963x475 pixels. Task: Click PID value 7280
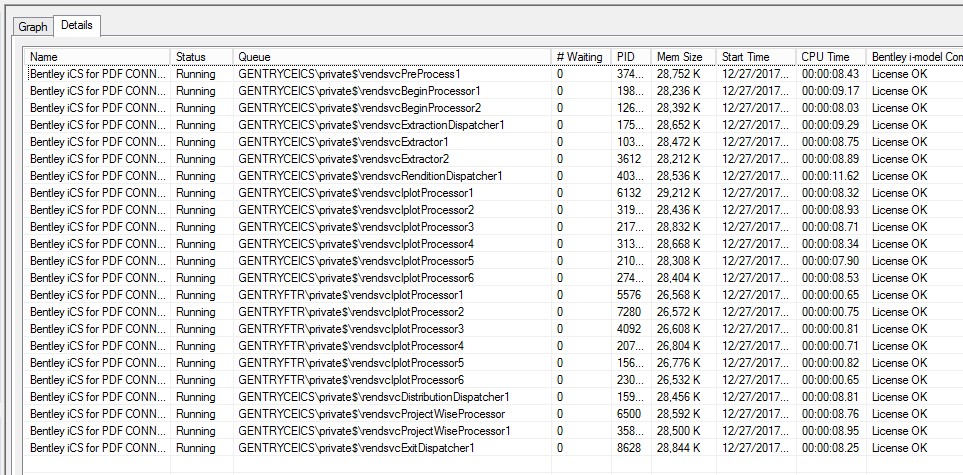click(629, 312)
